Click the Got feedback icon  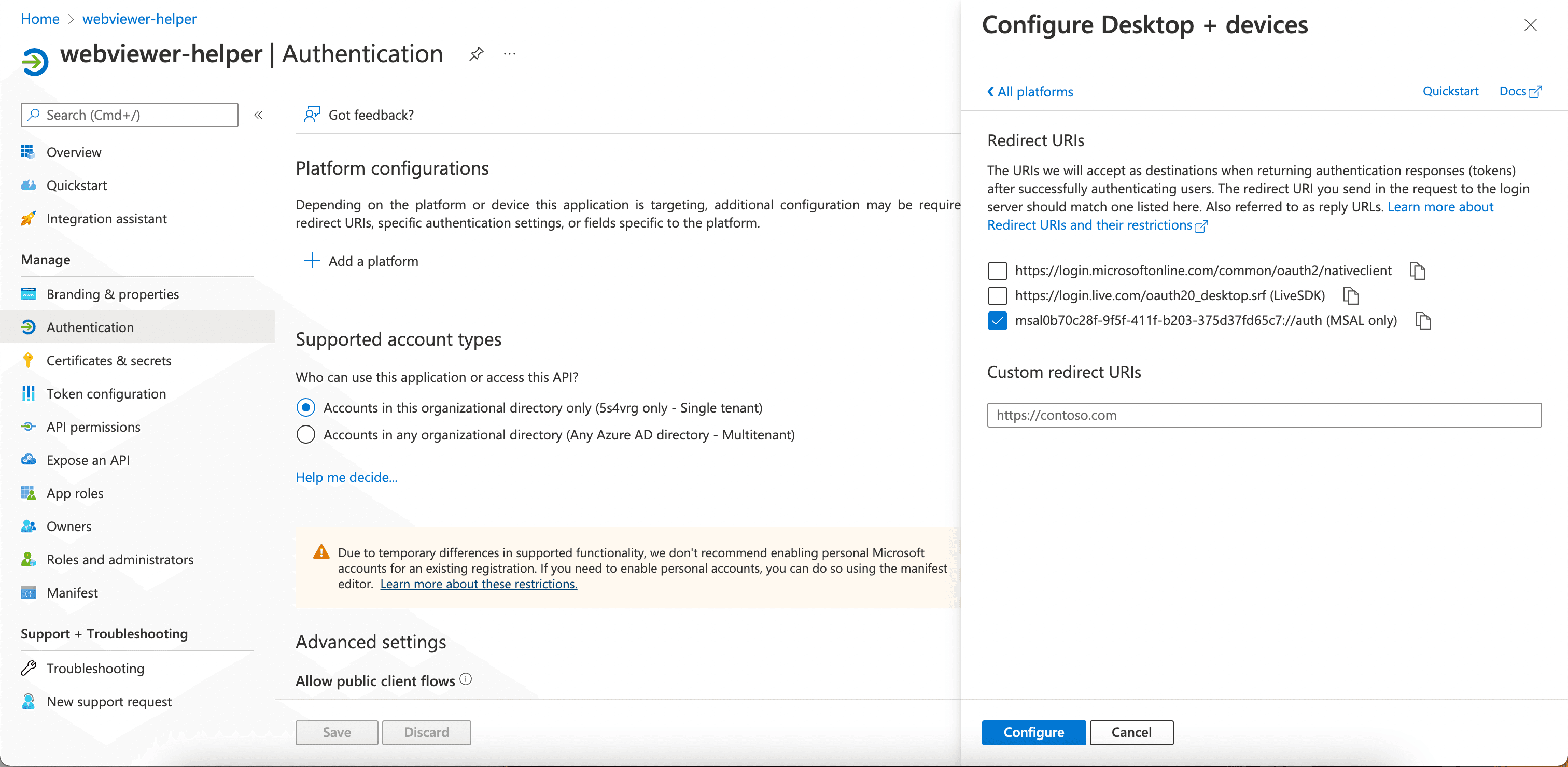pos(312,115)
